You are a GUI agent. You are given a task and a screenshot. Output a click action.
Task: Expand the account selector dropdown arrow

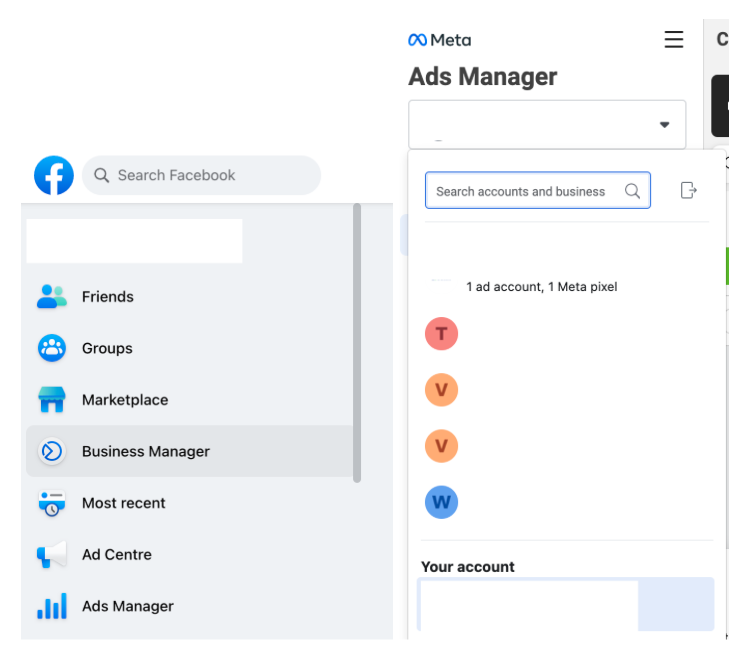pyautogui.click(x=664, y=125)
